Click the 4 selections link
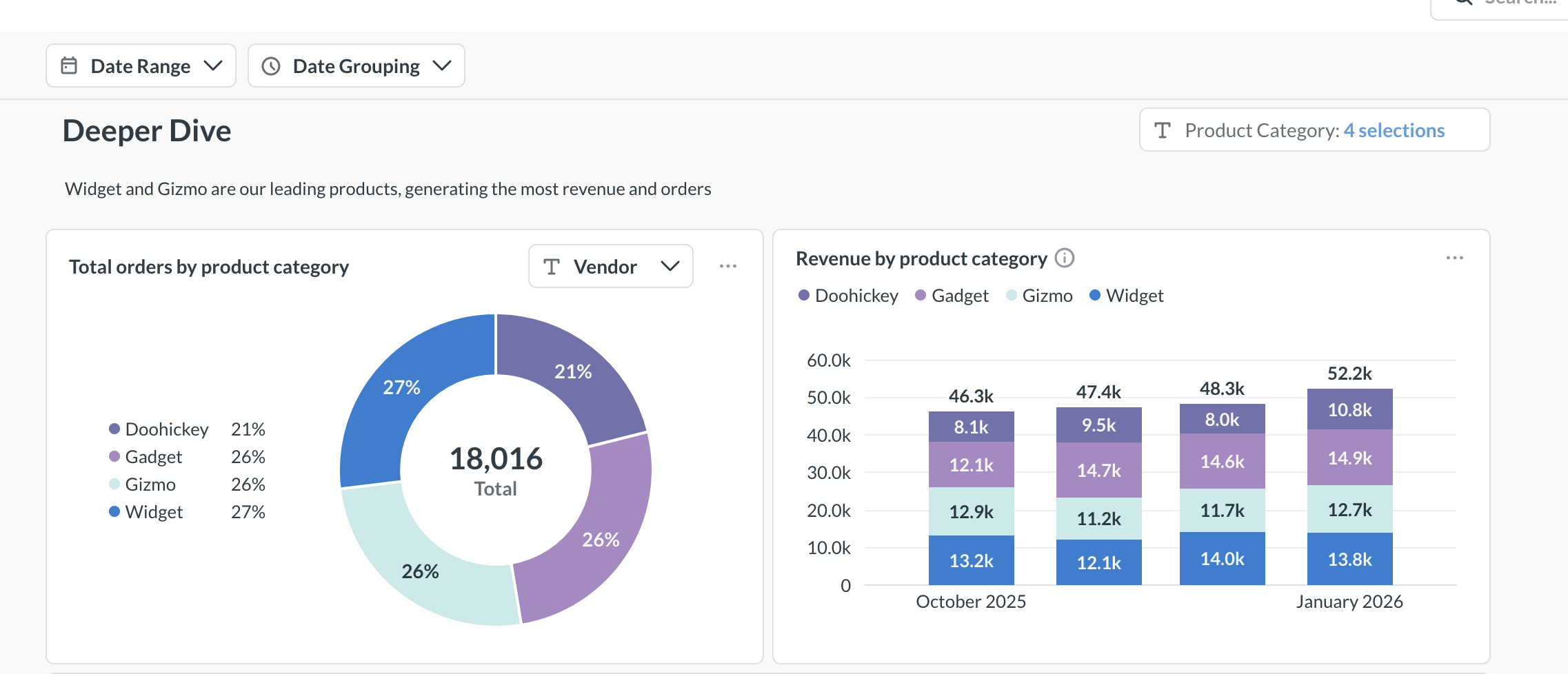The image size is (1568, 674). point(1394,130)
